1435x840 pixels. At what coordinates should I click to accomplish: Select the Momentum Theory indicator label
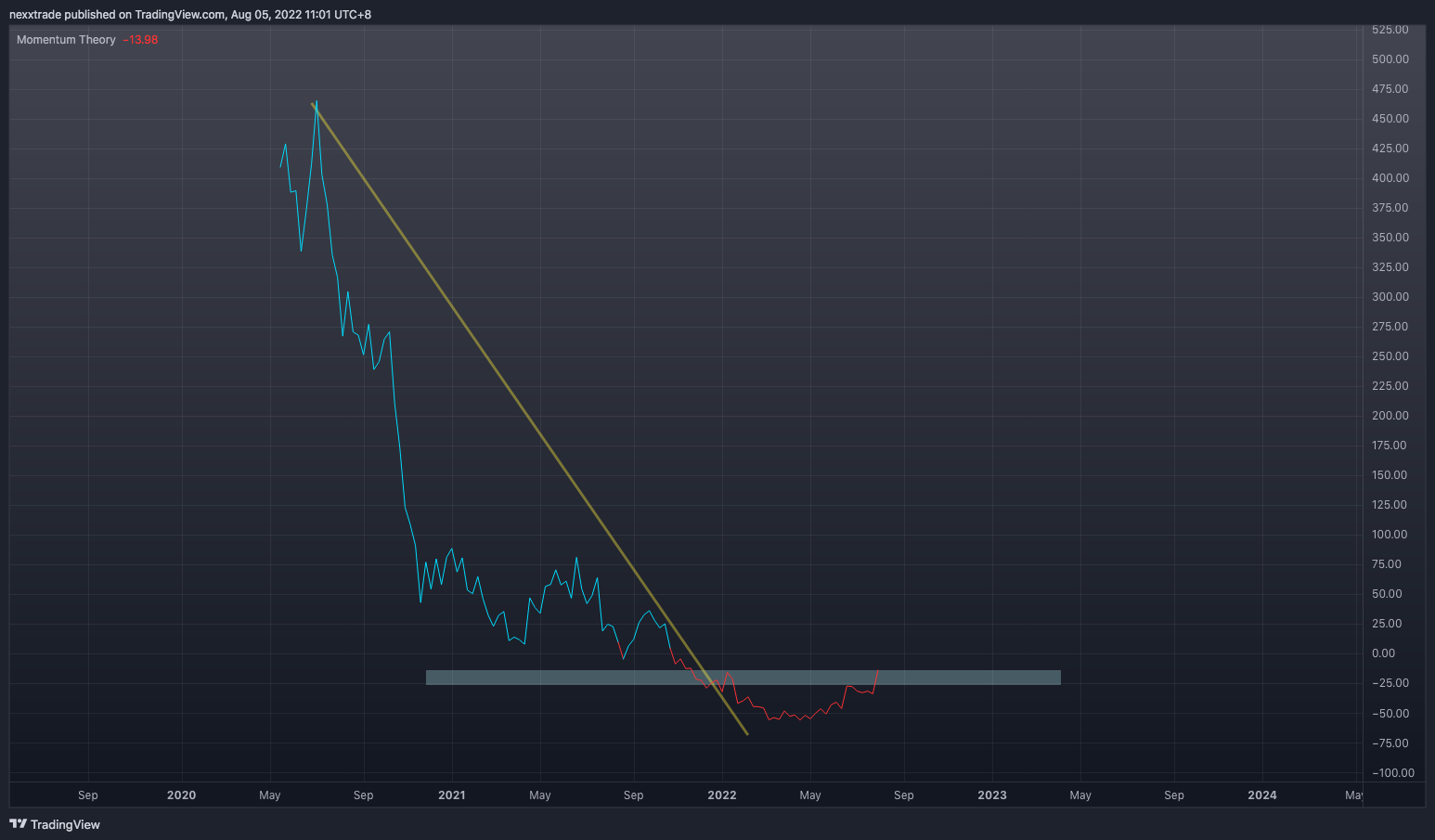click(66, 40)
